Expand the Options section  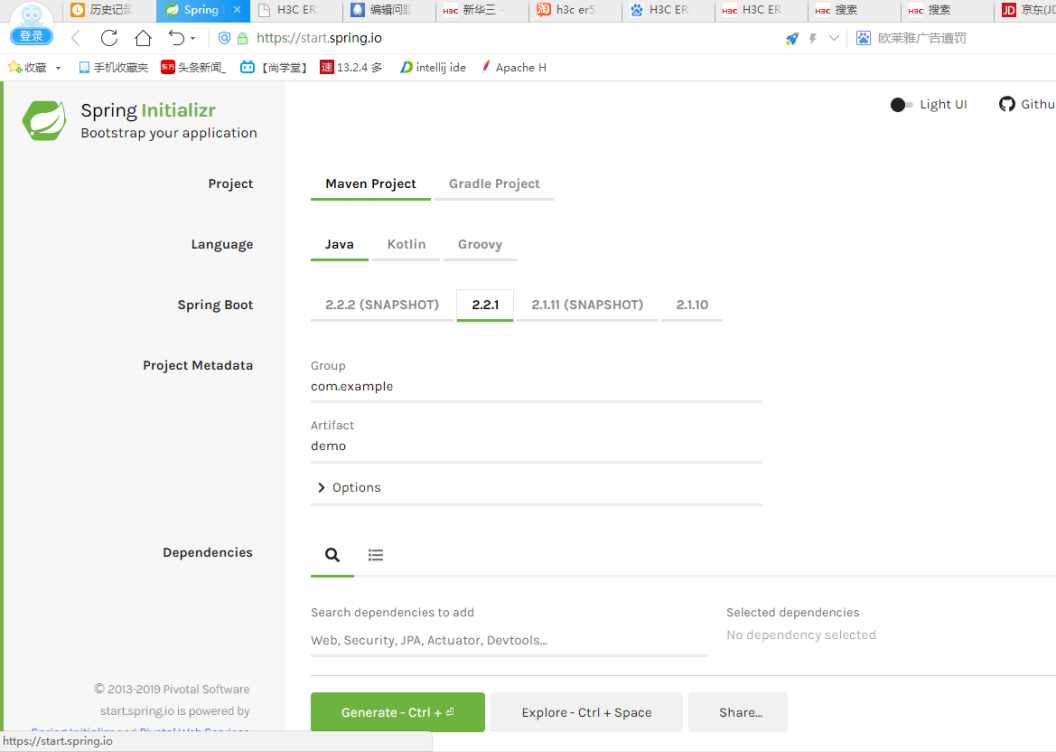(349, 487)
